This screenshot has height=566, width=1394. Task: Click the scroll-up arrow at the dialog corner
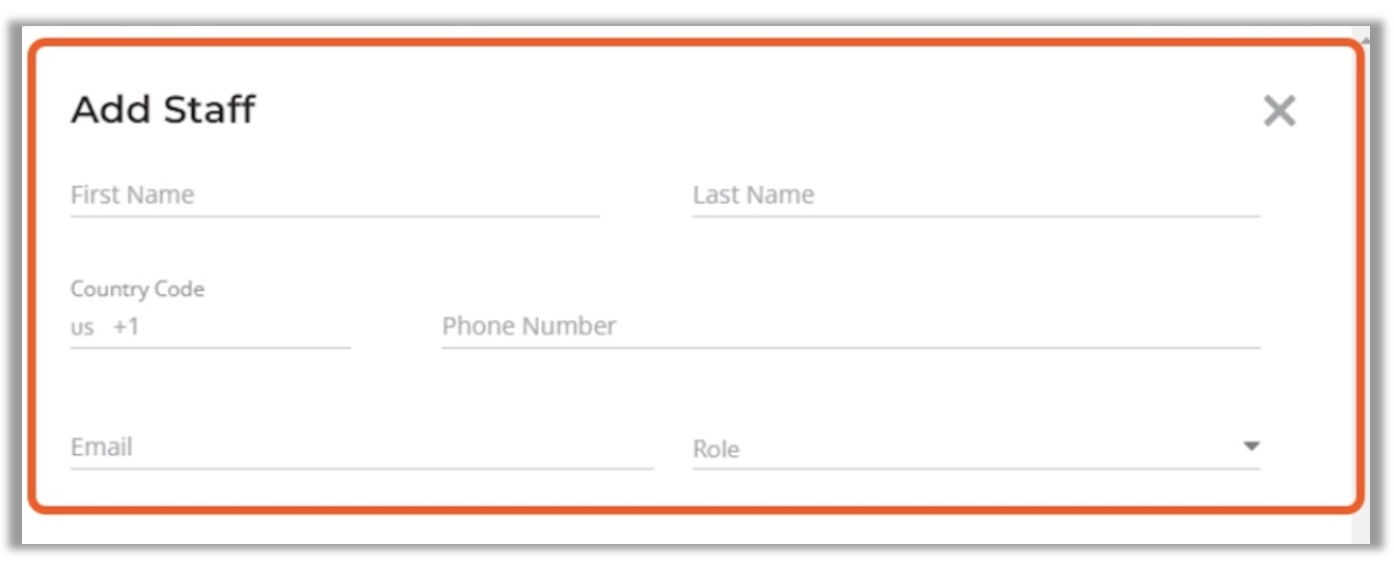tap(1366, 40)
